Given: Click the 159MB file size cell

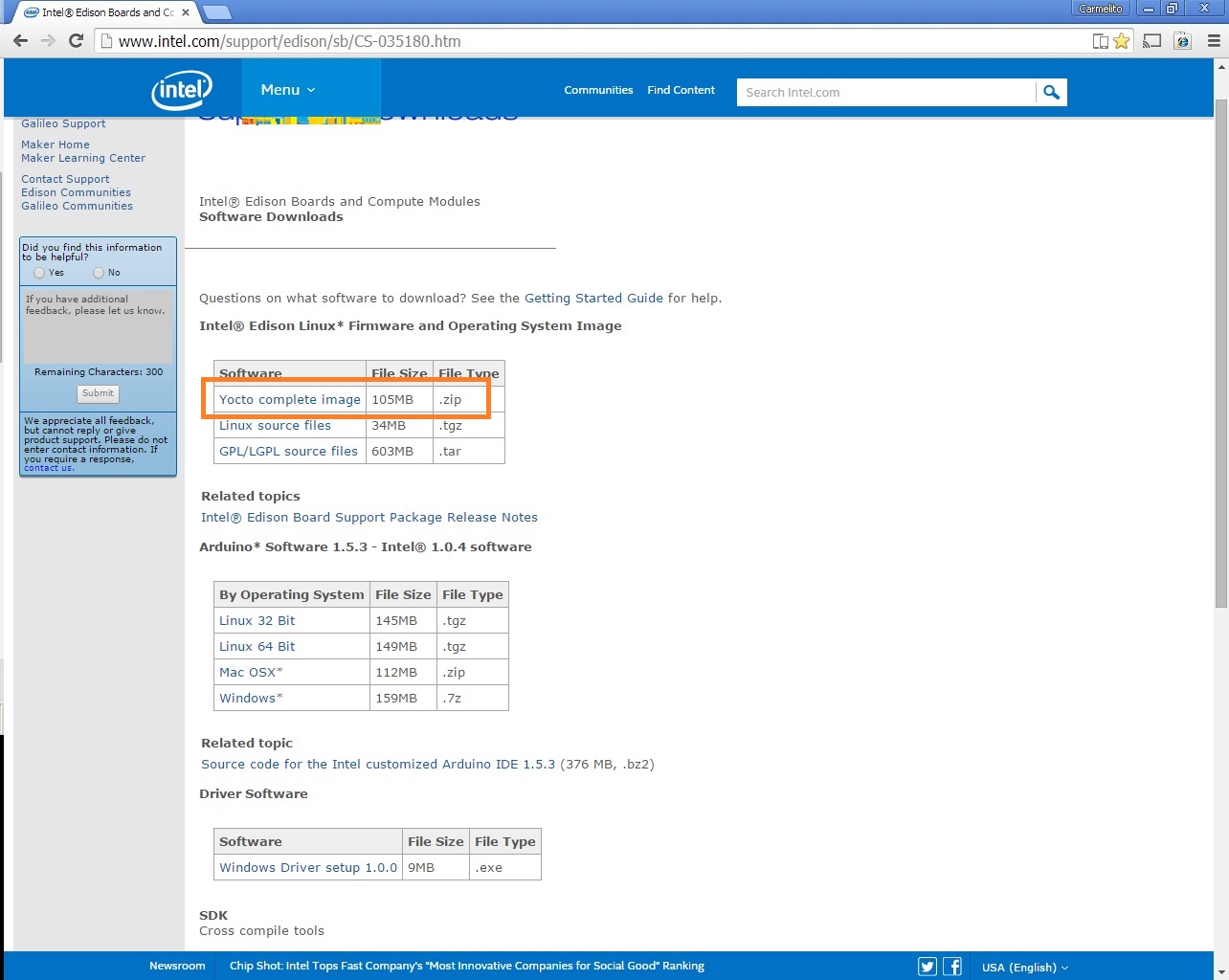Looking at the screenshot, I should (403, 698).
